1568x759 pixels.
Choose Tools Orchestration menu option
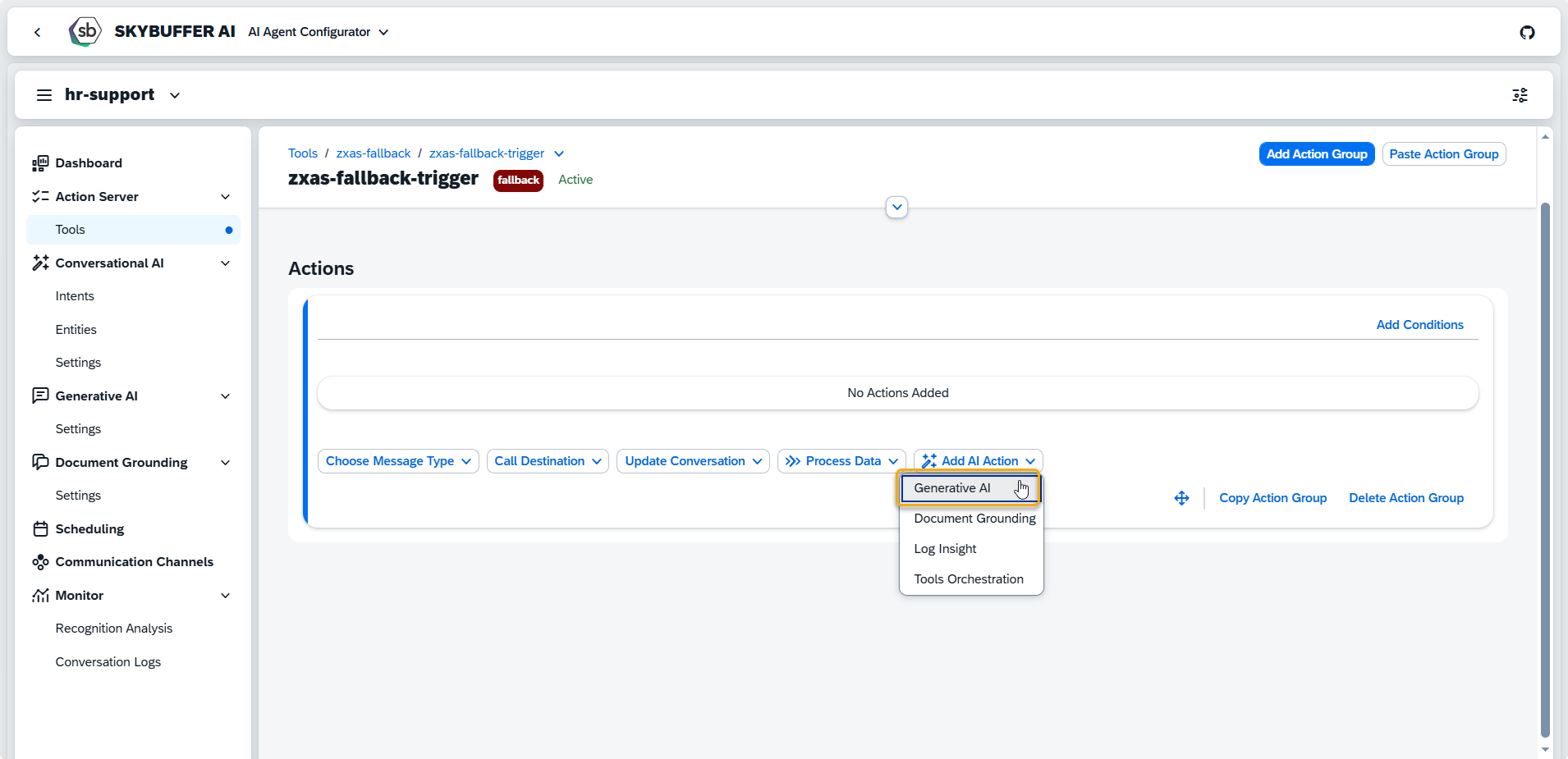click(x=969, y=579)
